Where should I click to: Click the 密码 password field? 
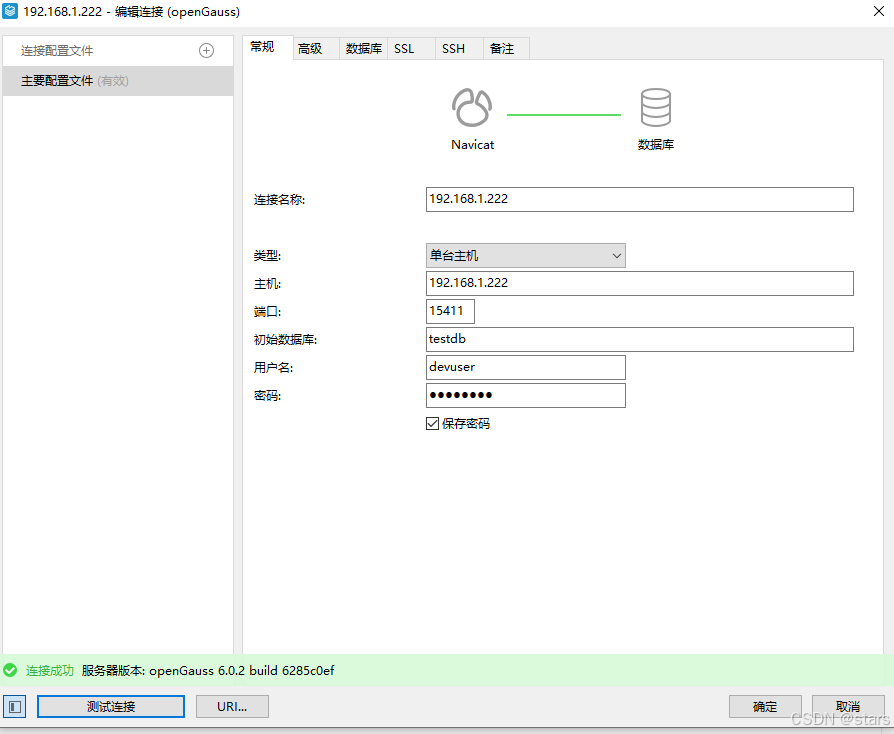(526, 395)
